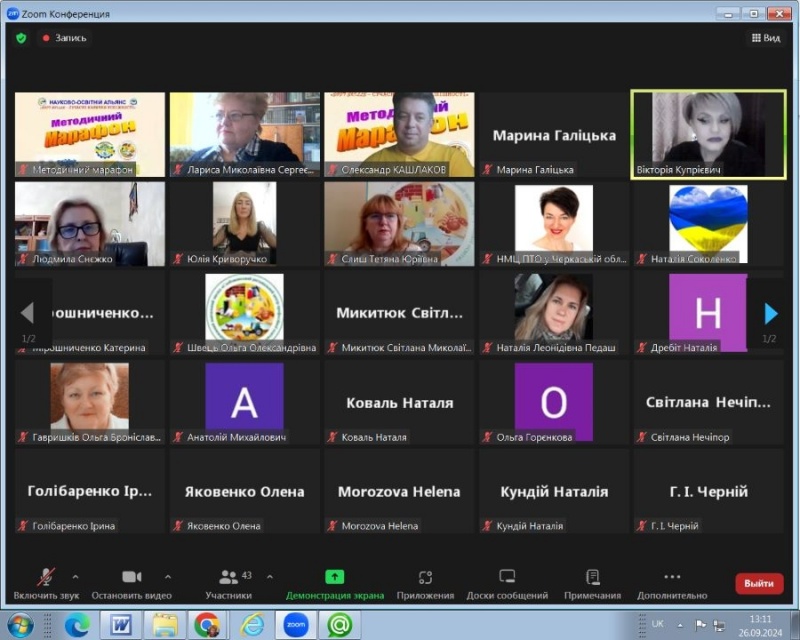
Task: Open the Вид view menu
Action: click(765, 38)
